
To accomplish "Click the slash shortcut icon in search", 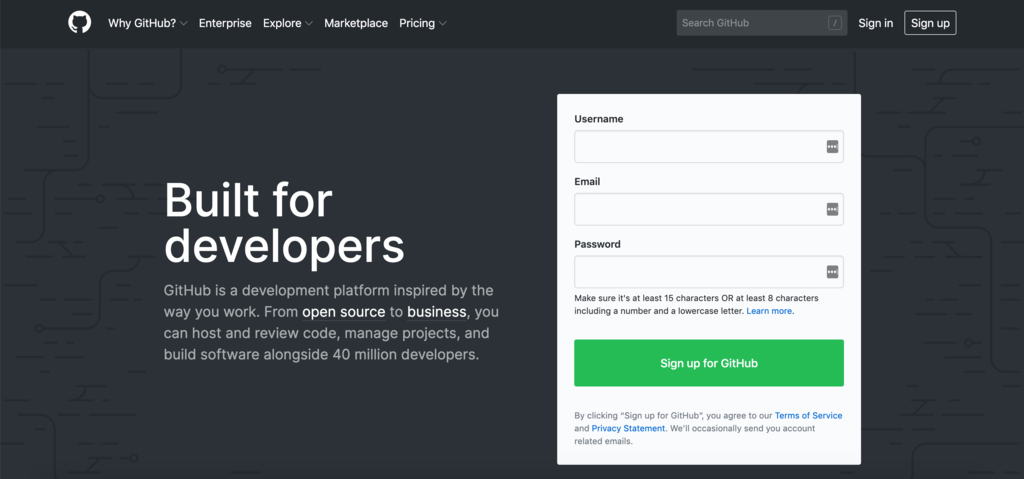I will click(835, 23).
